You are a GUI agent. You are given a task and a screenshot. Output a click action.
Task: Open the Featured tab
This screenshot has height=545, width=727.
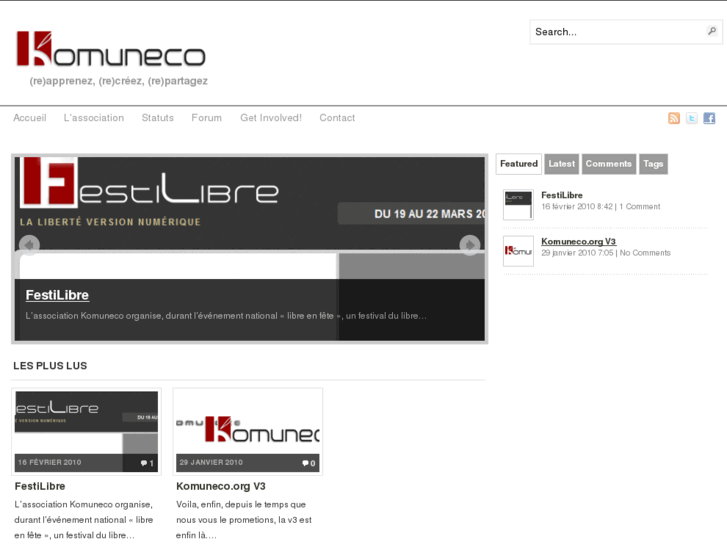tap(519, 164)
